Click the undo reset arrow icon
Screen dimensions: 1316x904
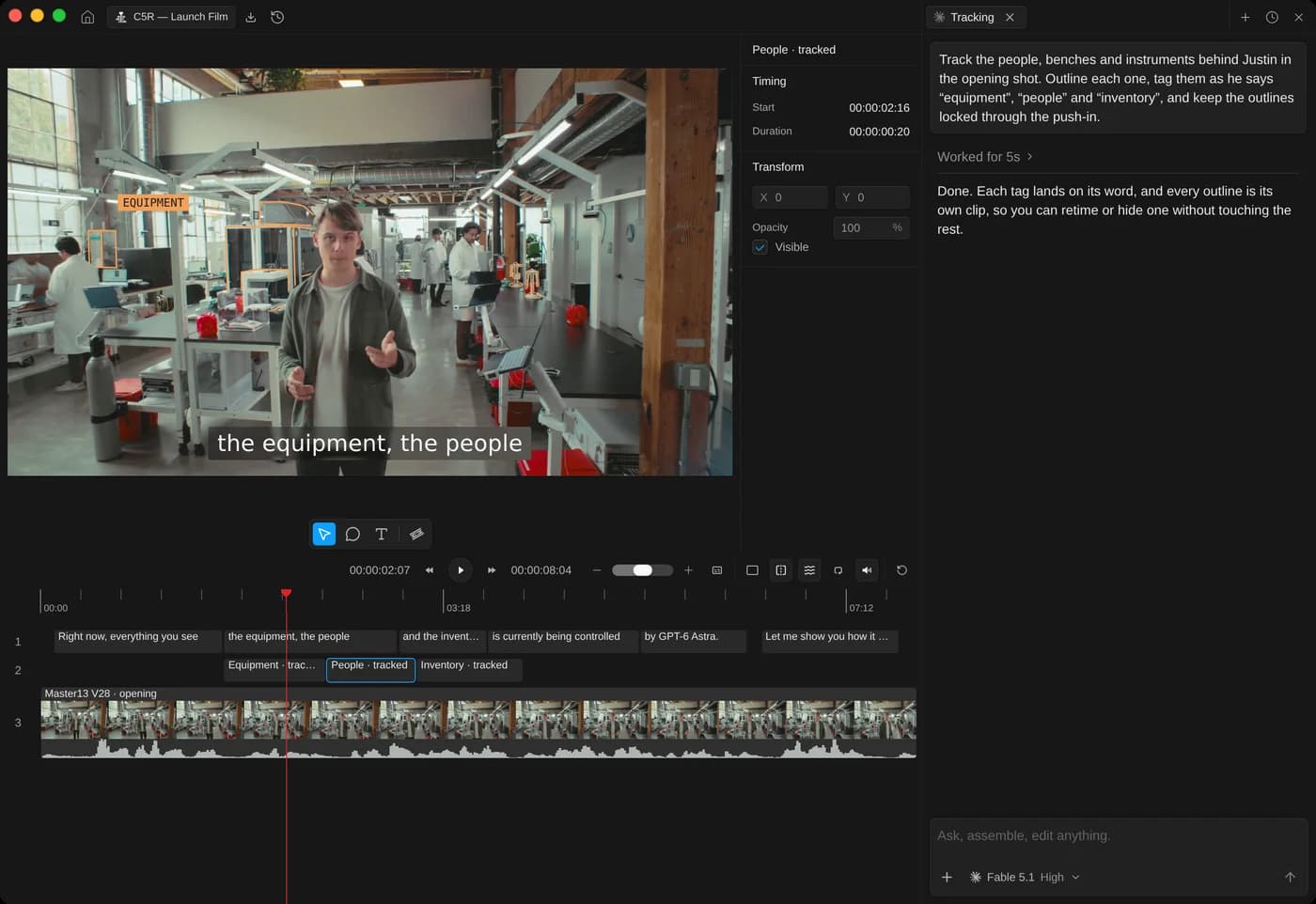pos(901,570)
